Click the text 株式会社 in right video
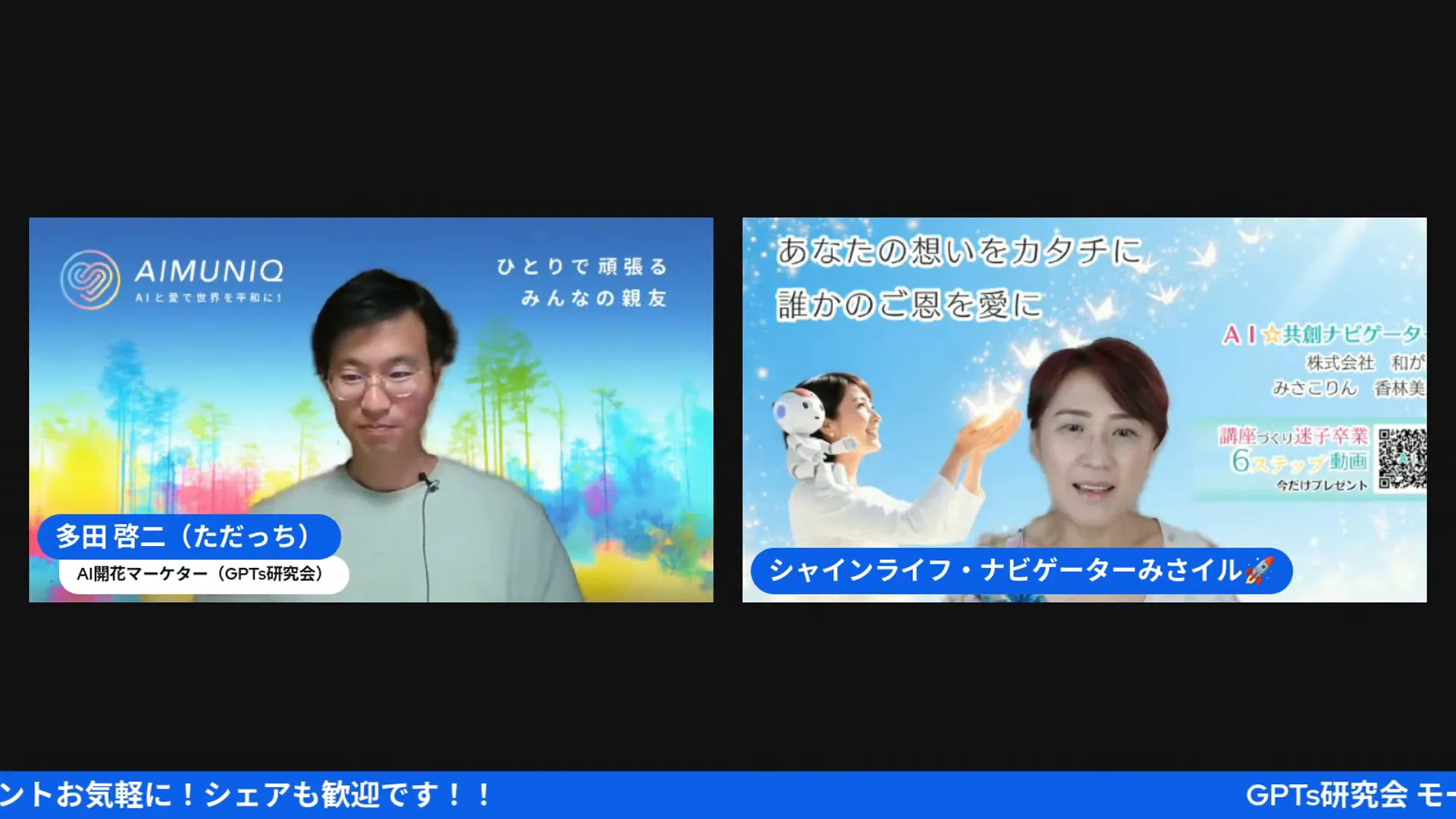The image size is (1456, 819). (x=1340, y=363)
